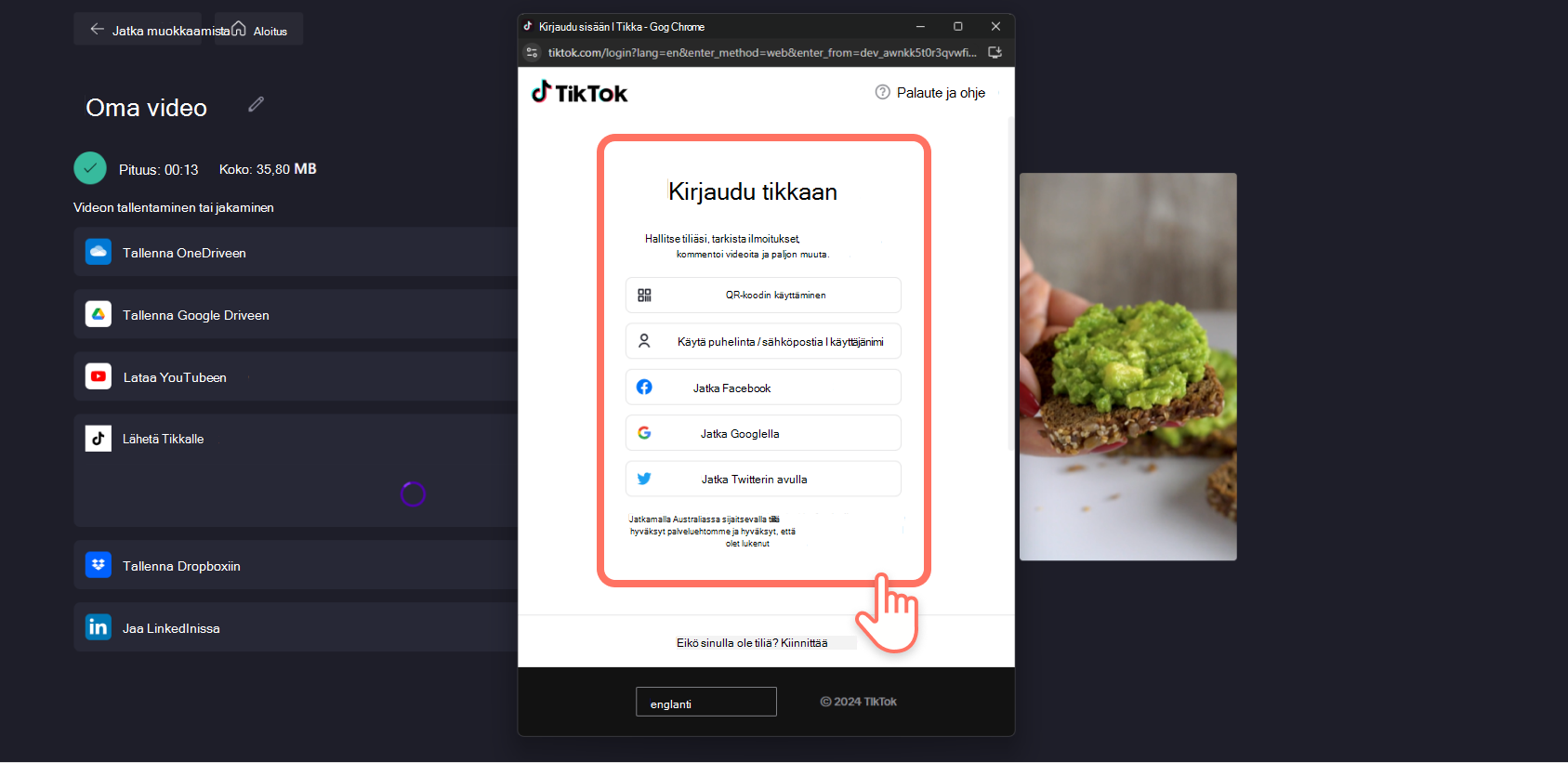Open site information icon in the address bar
Image resolution: width=1568 pixels, height=763 pixels.
click(x=532, y=52)
